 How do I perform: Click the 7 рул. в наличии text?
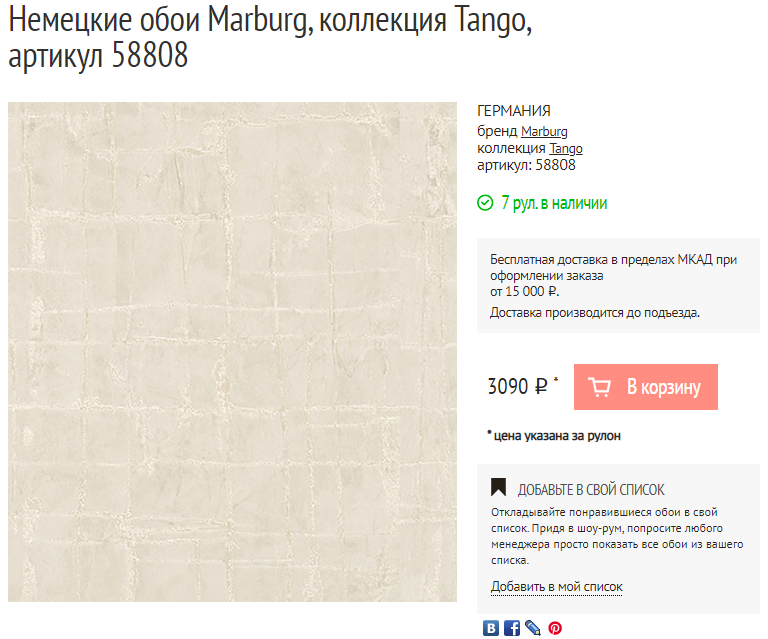pos(554,203)
